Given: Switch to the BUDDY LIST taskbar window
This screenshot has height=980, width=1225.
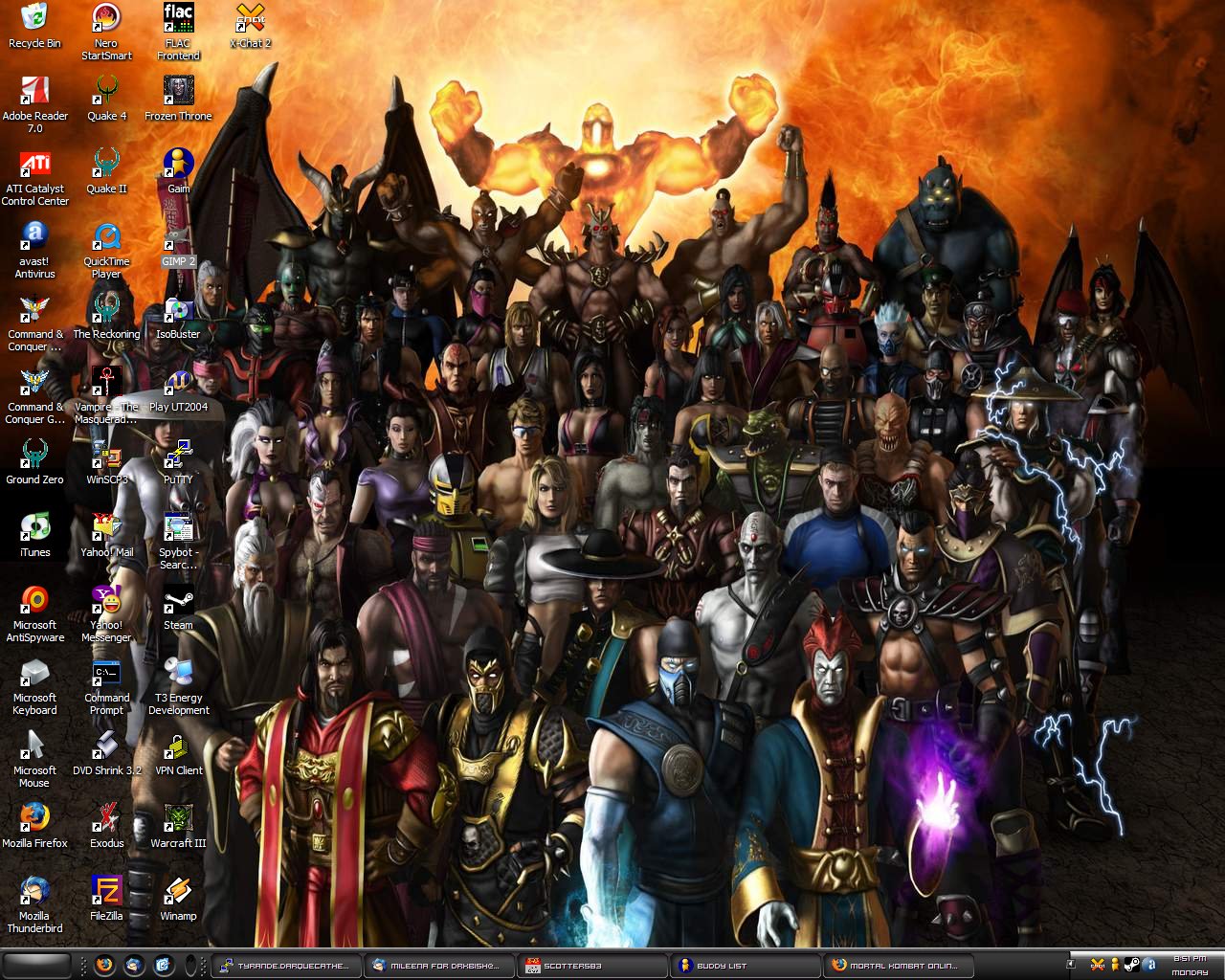Looking at the screenshot, I should click(746, 965).
